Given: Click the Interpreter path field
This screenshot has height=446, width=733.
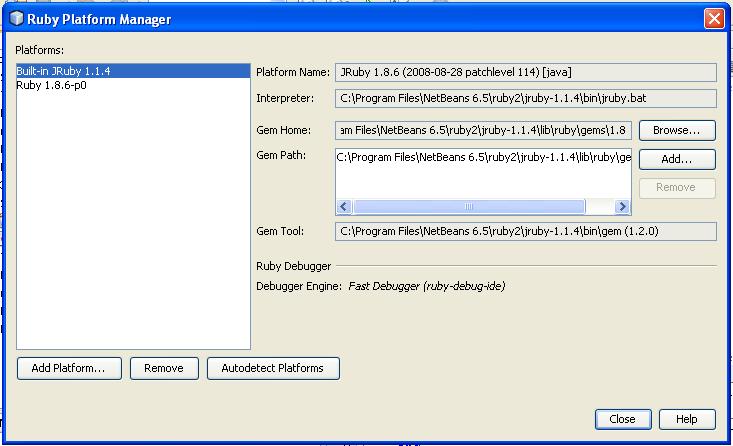Looking at the screenshot, I should pyautogui.click(x=525, y=99).
